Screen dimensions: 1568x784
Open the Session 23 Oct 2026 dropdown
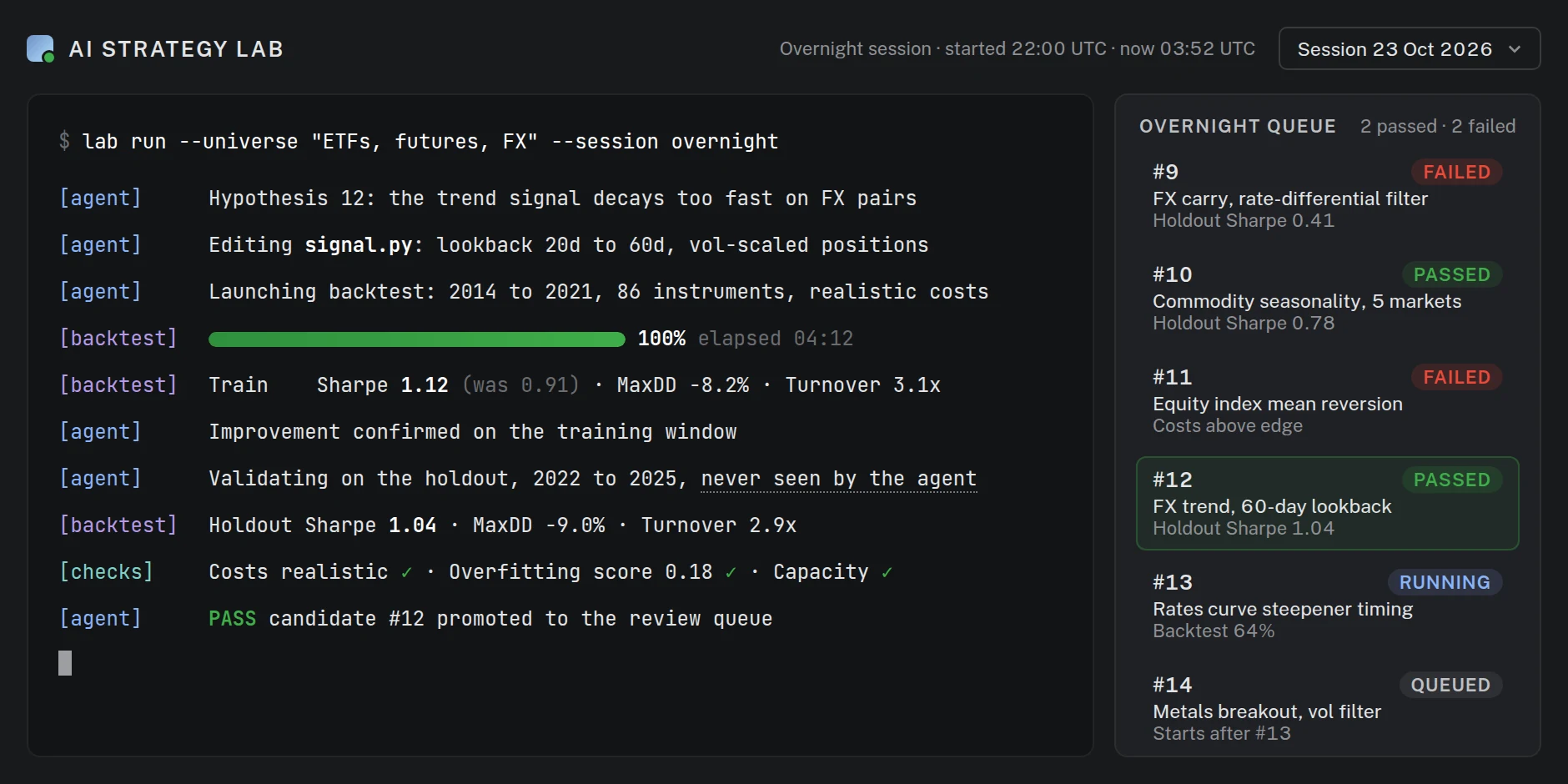tap(1410, 48)
